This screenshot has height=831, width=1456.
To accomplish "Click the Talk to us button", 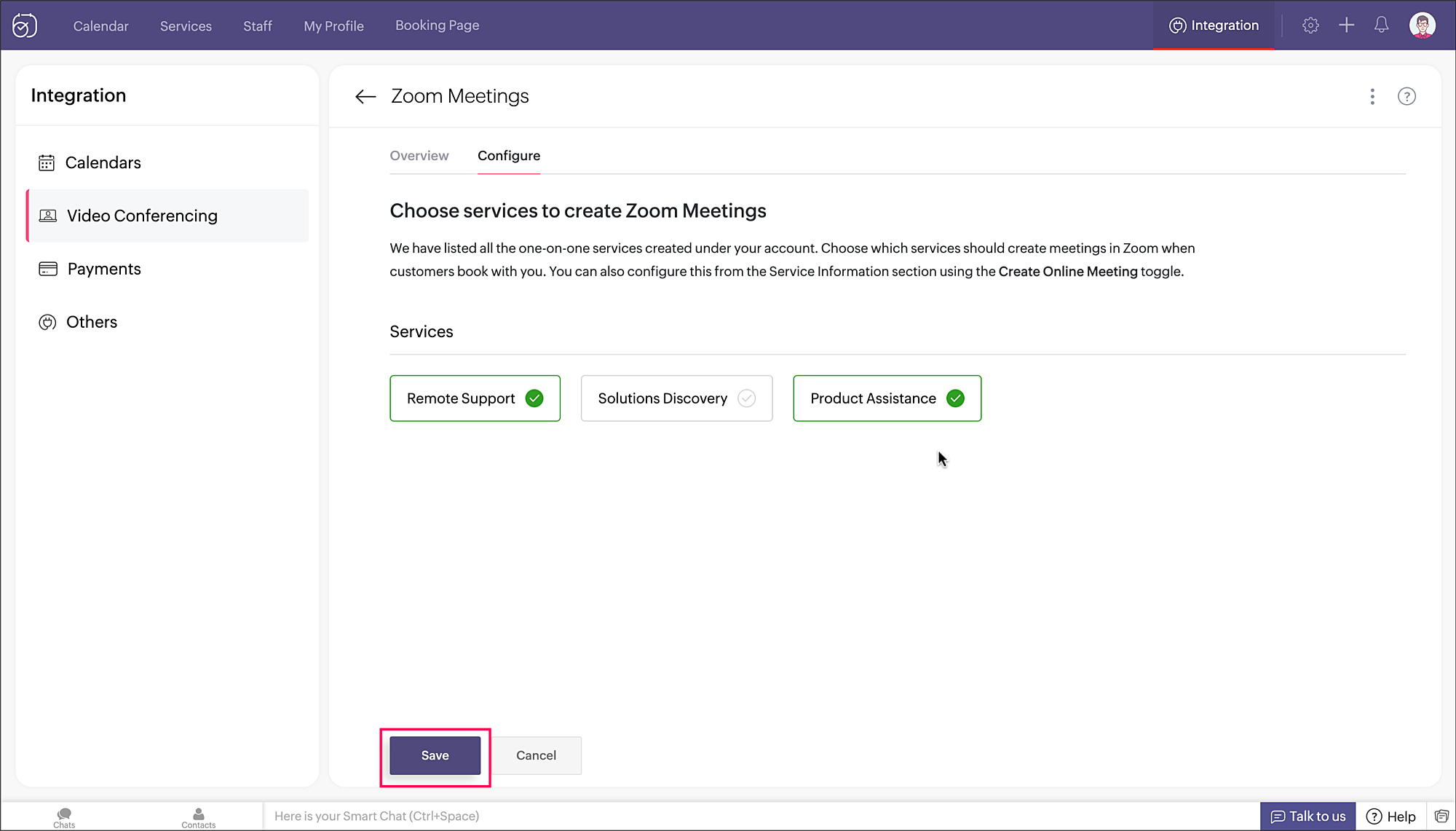I will point(1308,816).
